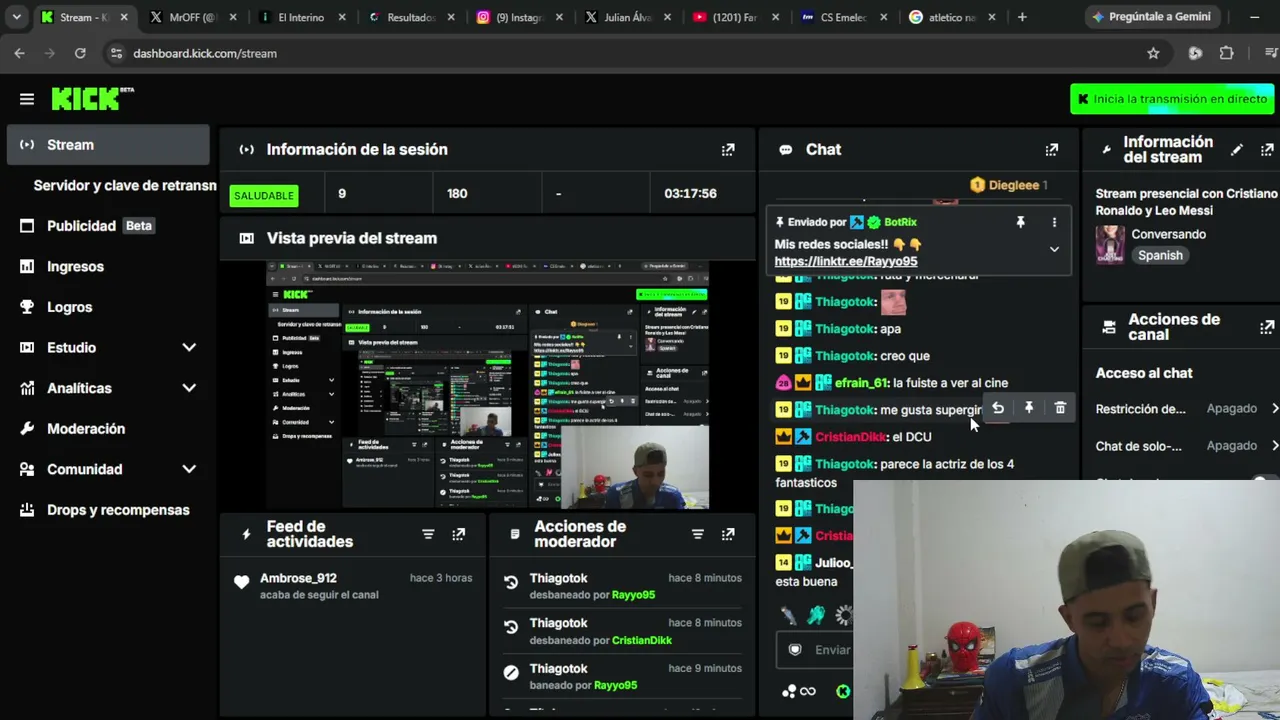This screenshot has width=1280, height=720.
Task: Pop out the Información del stream panel
Action: click(1267, 149)
